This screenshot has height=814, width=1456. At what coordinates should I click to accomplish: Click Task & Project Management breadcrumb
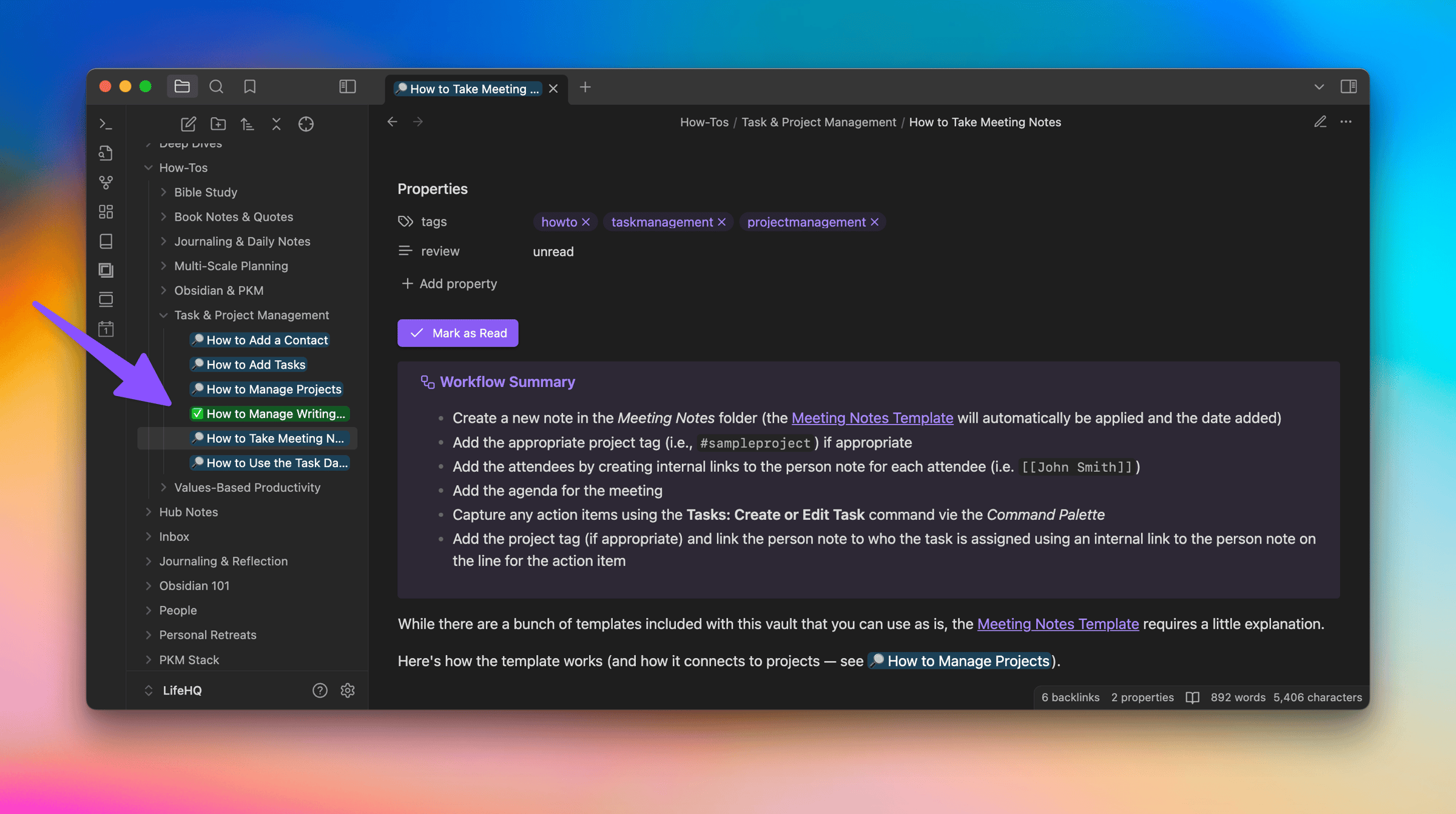click(818, 122)
